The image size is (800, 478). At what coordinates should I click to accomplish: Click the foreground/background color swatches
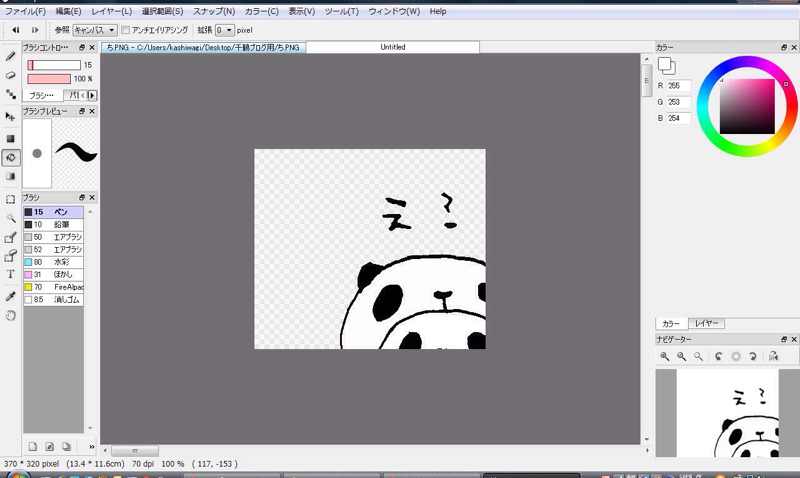pos(666,66)
